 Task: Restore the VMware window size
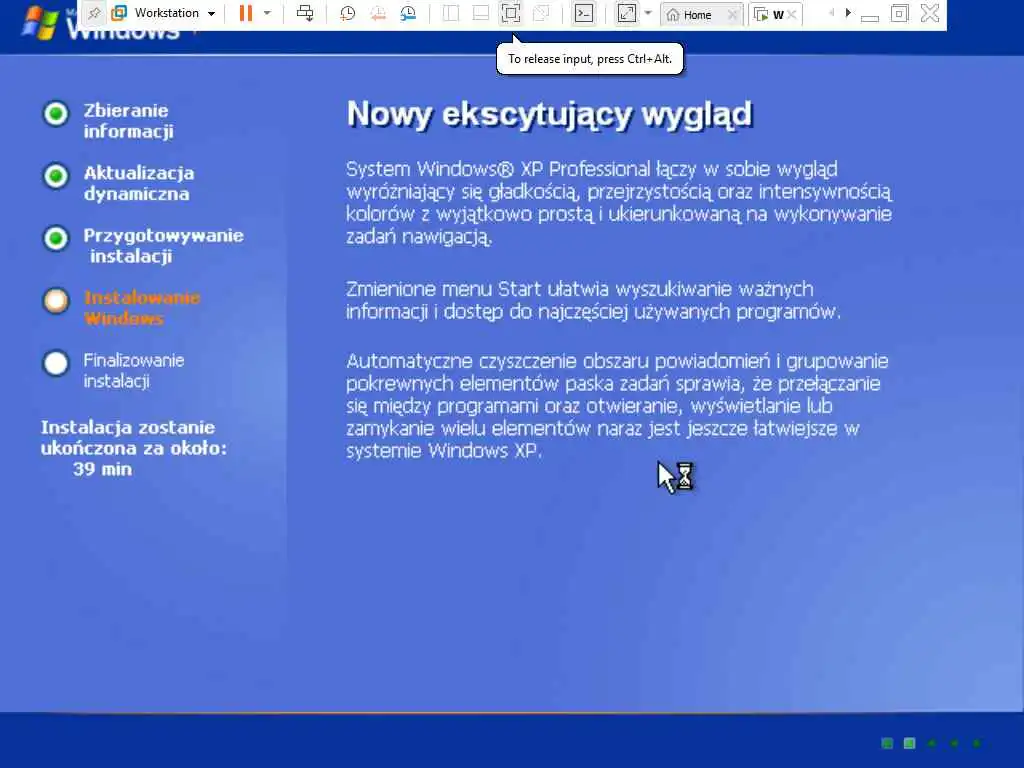pos(900,13)
